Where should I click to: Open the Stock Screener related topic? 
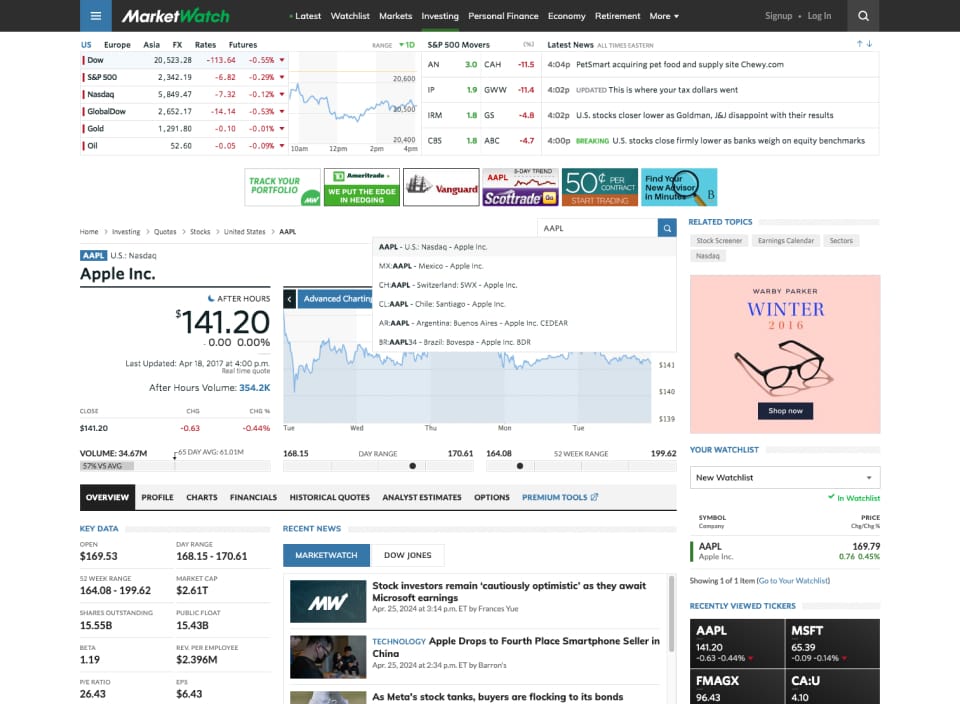point(722,240)
